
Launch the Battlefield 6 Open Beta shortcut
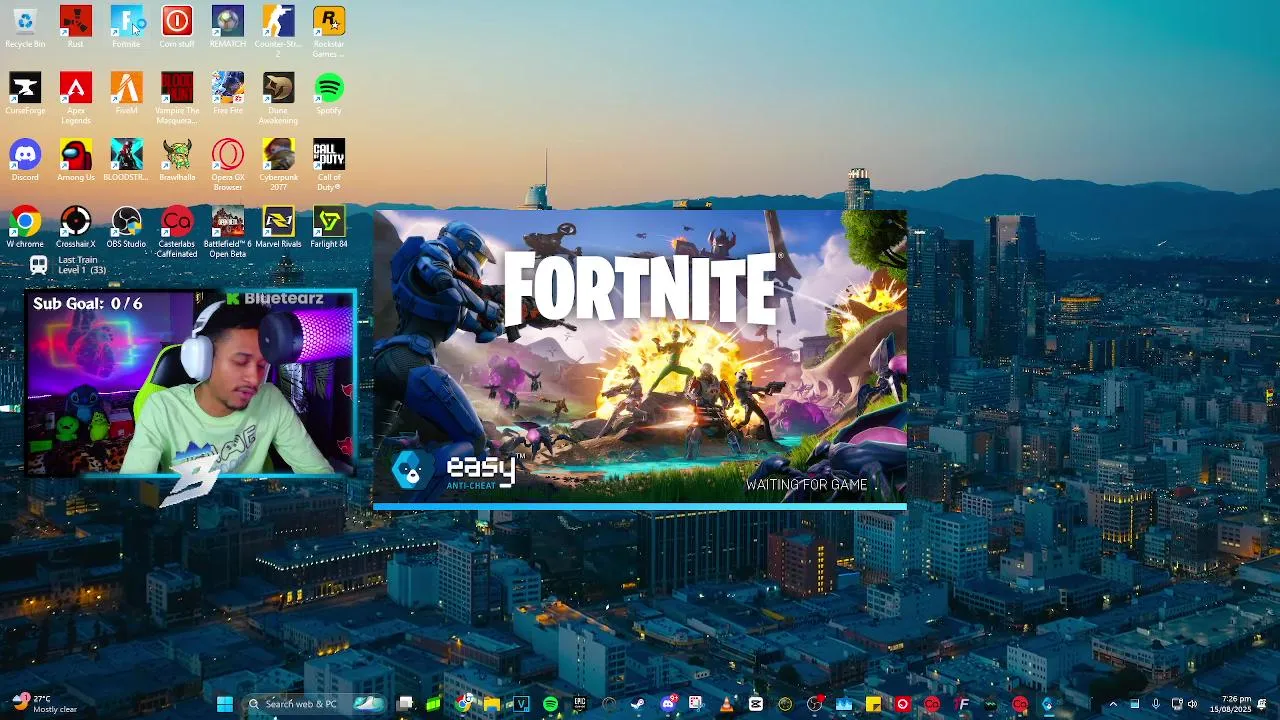(x=227, y=231)
